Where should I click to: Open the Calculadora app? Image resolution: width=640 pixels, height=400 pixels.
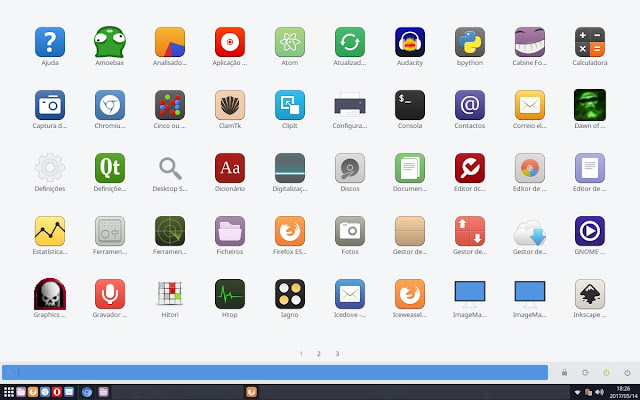(590, 42)
